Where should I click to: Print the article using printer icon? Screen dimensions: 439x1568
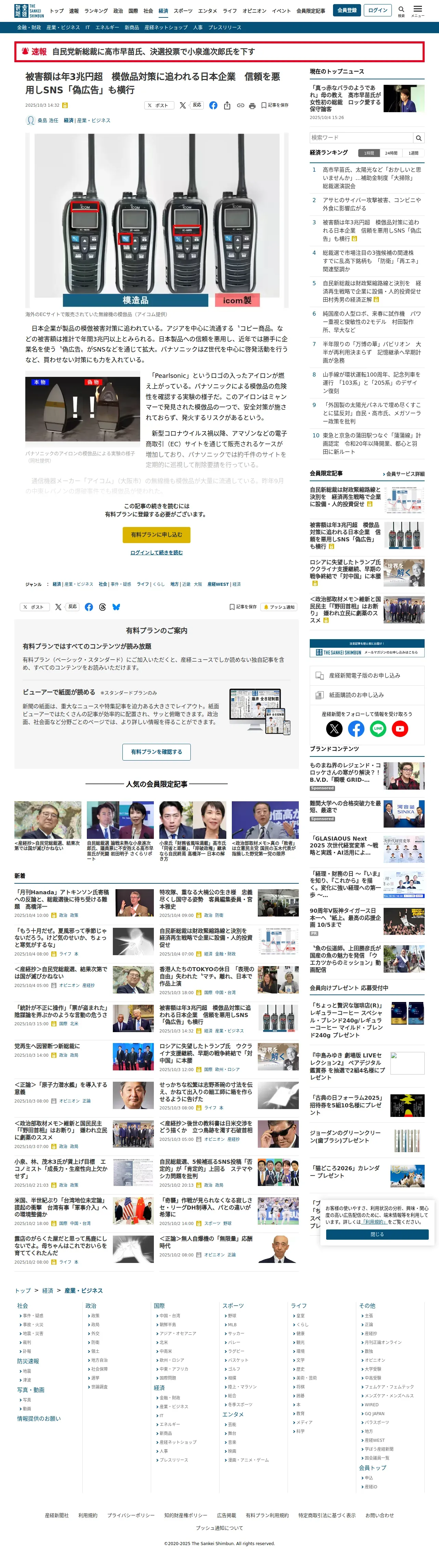tap(252, 105)
